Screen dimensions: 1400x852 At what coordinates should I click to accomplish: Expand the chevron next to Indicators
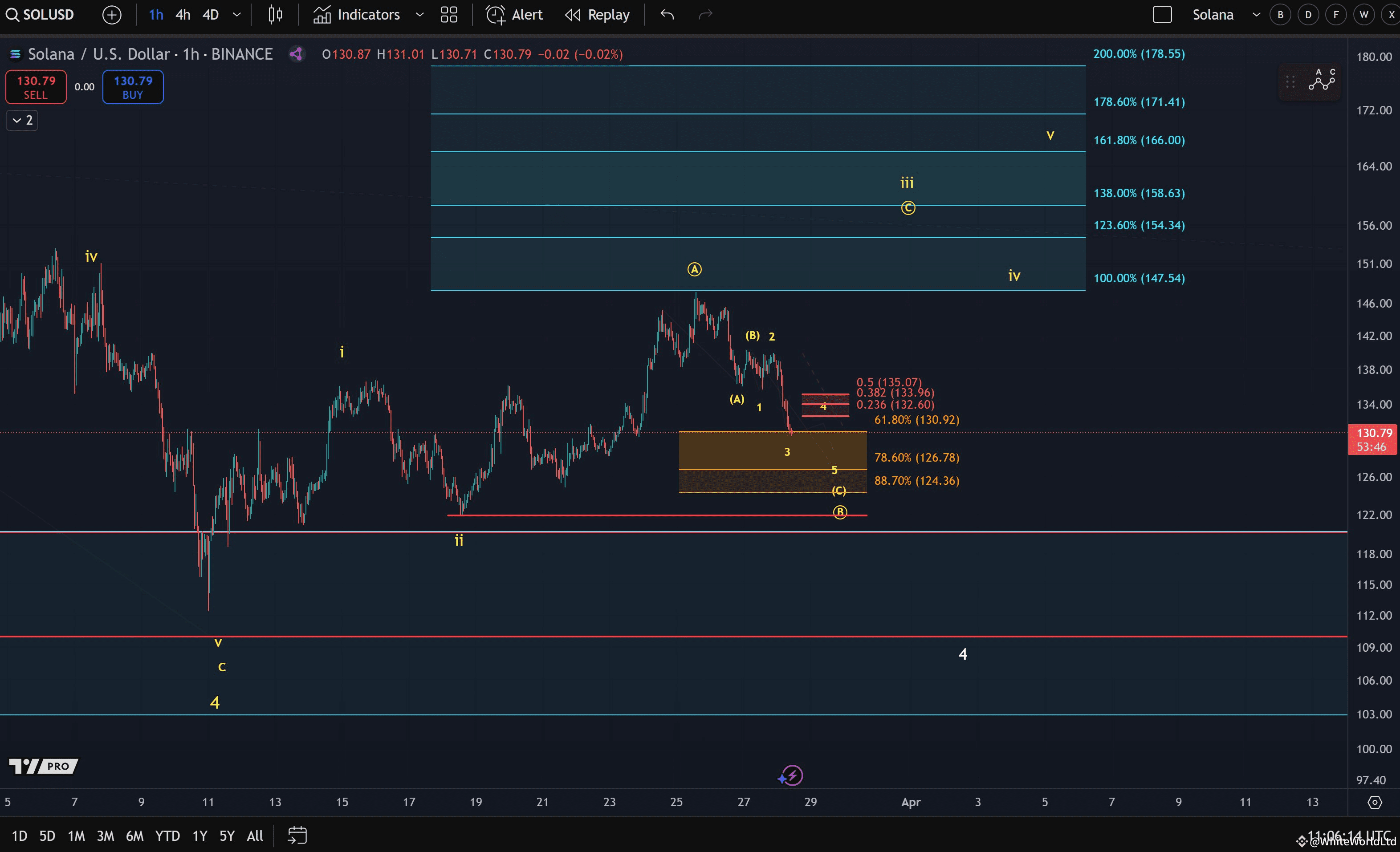coord(420,15)
